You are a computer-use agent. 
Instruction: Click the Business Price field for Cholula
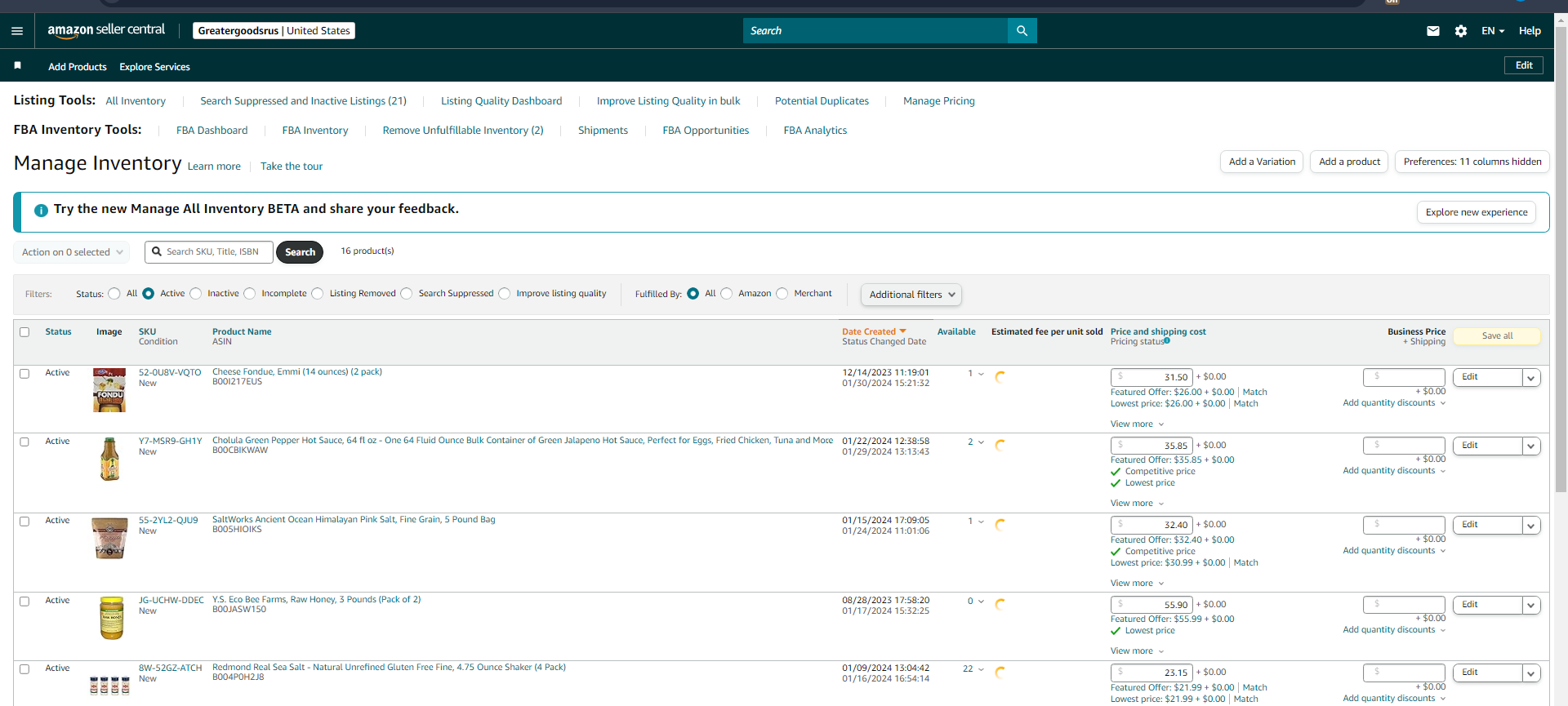tap(1404, 446)
